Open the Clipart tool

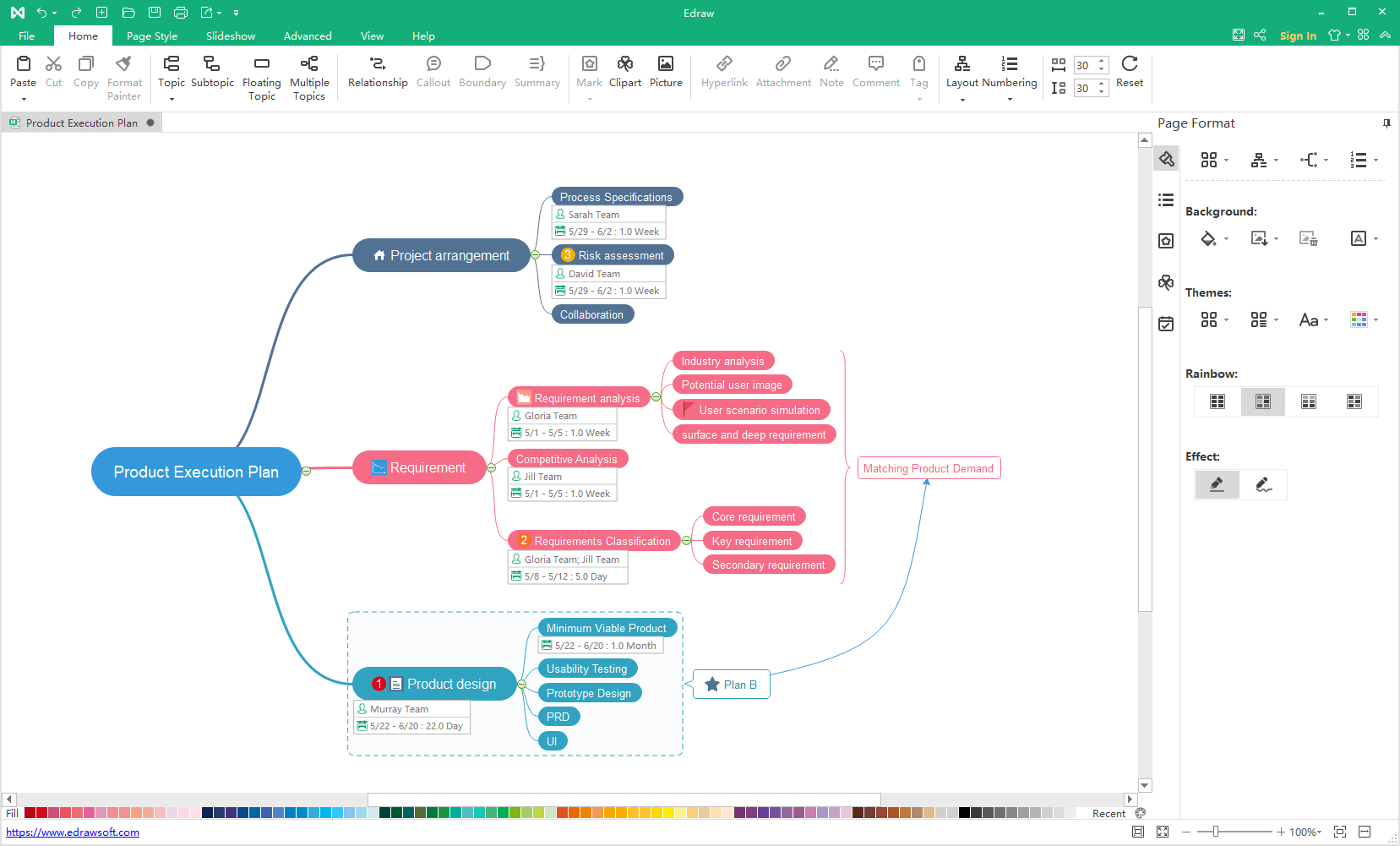click(624, 64)
